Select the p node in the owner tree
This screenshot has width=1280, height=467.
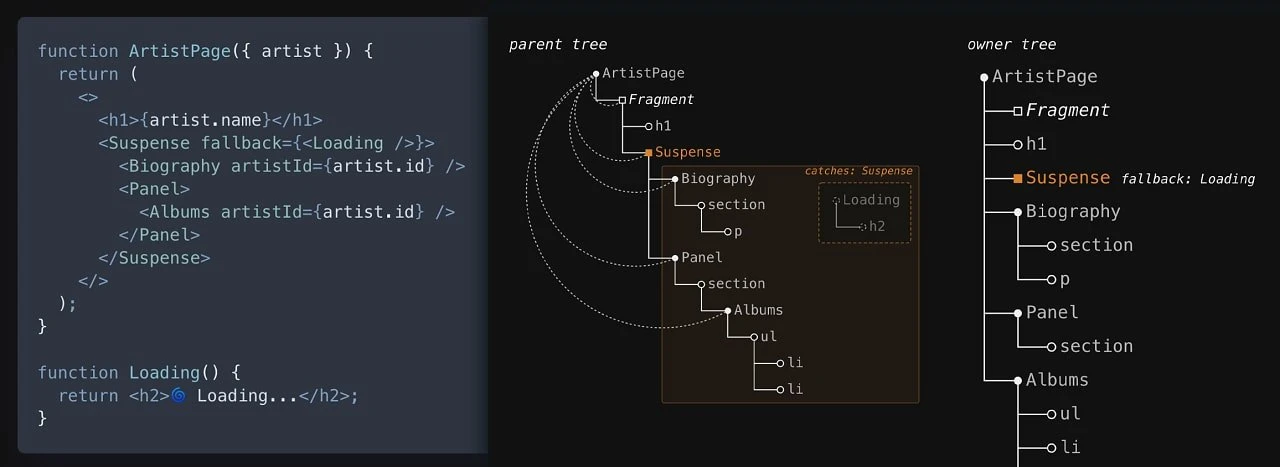[x=1066, y=280]
